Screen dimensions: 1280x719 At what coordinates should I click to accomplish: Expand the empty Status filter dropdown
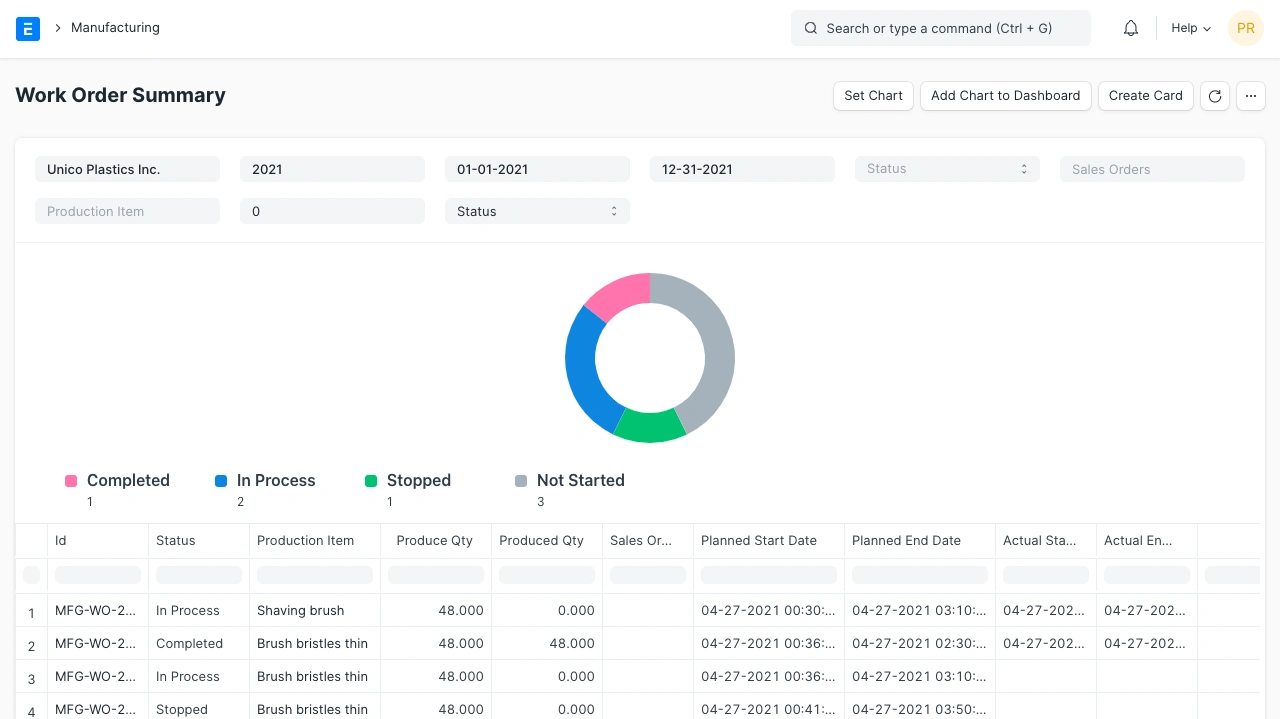tap(947, 169)
